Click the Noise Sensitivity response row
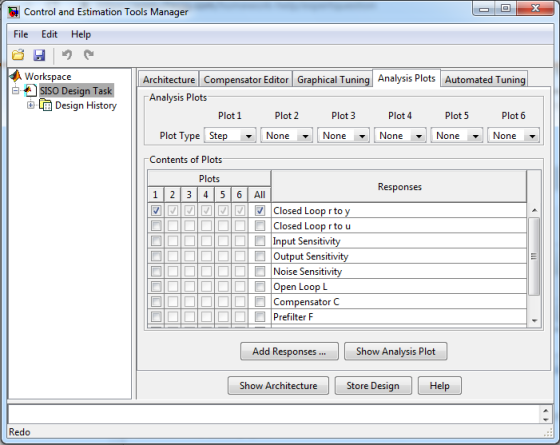This screenshot has height=445, width=560. 399,271
